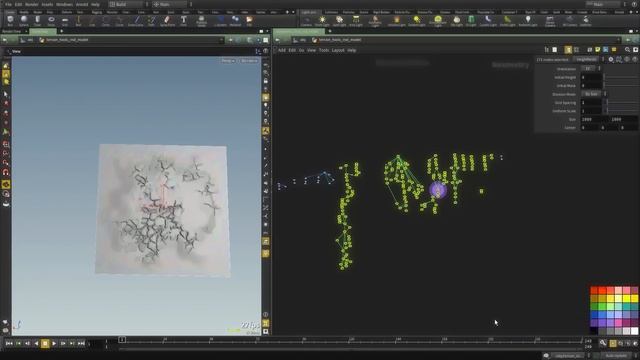Toggle the yellow-highlighted tree view button
Viewport: 640px width, 360px height.
click(x=568, y=50)
